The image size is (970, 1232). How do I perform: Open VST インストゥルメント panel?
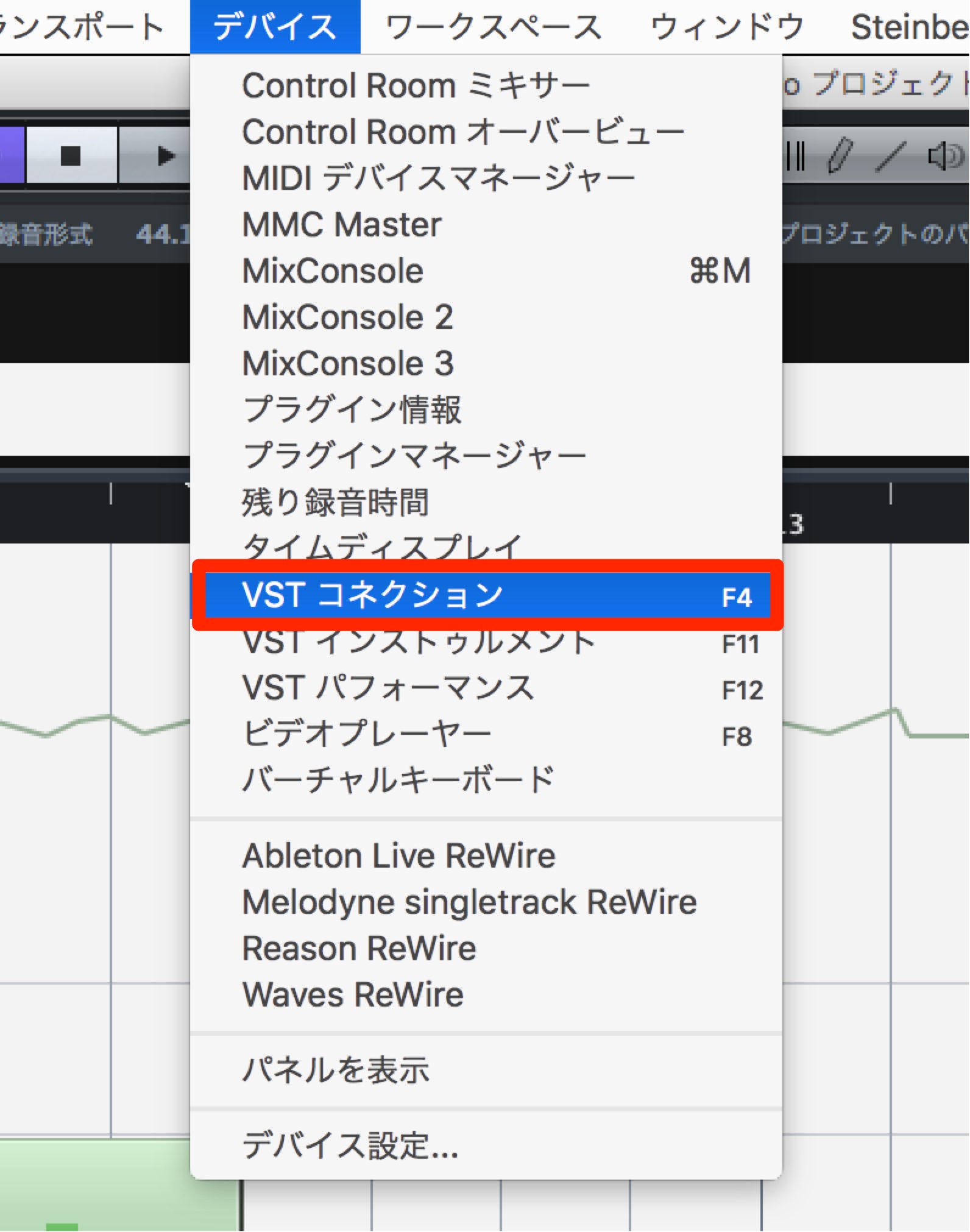[x=486, y=643]
